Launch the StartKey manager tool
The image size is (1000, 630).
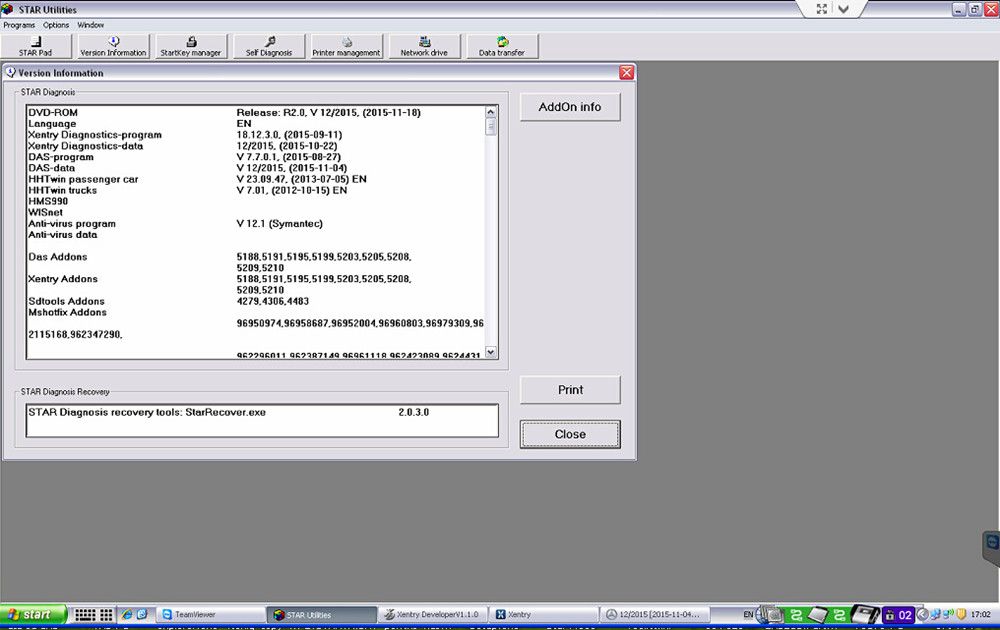point(191,47)
